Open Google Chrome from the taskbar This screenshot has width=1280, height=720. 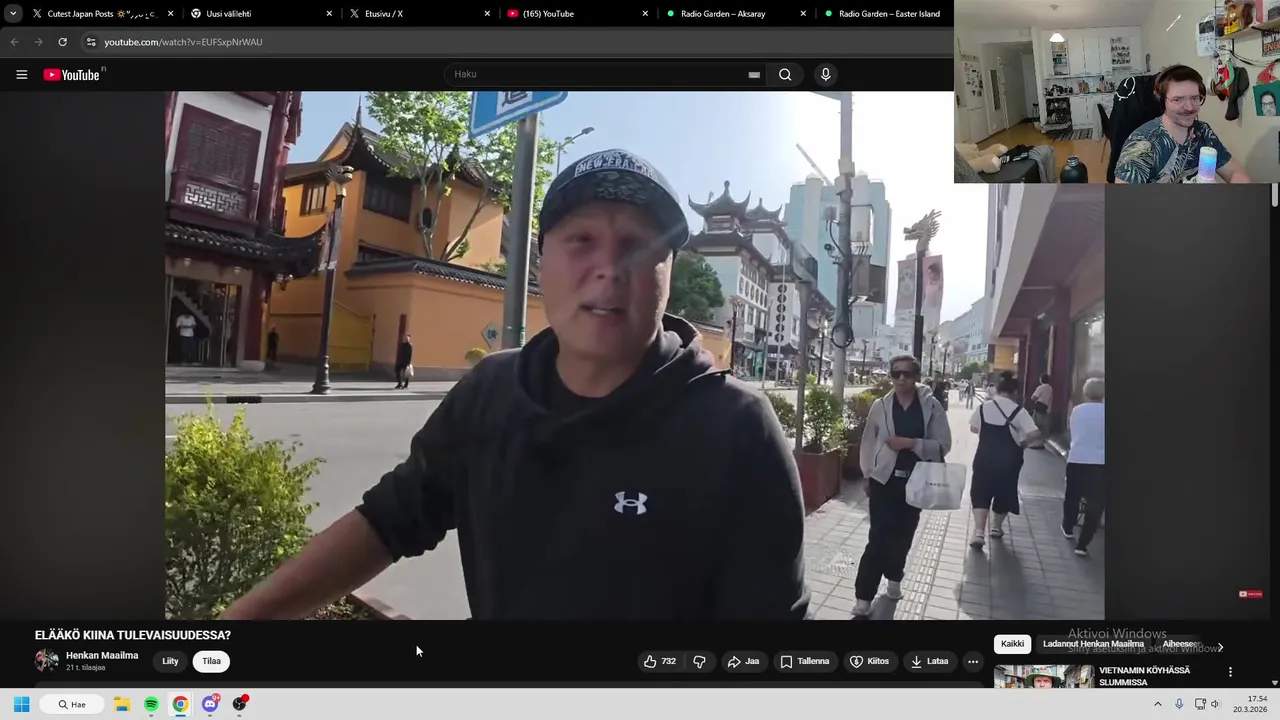tap(180, 704)
